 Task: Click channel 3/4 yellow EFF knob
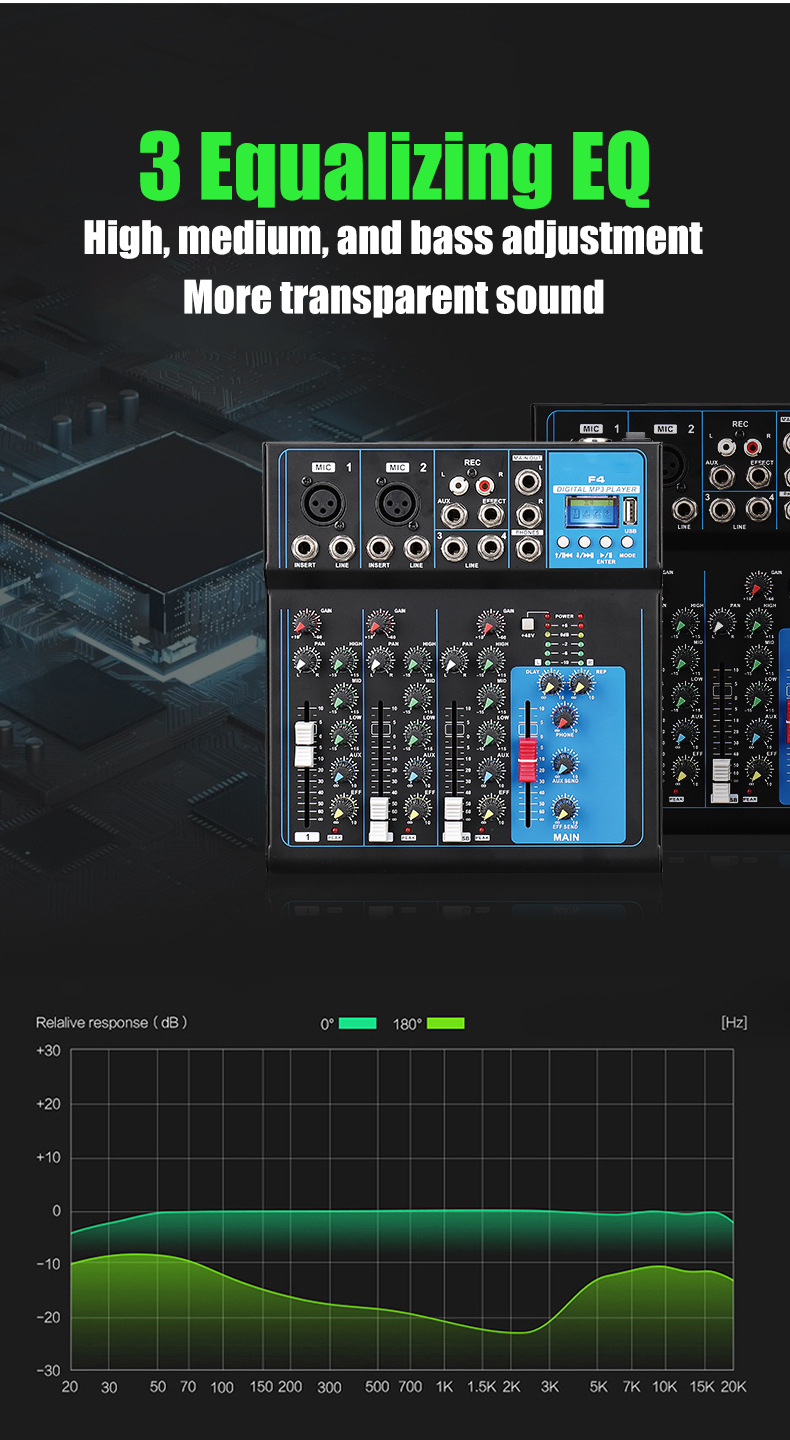click(490, 808)
